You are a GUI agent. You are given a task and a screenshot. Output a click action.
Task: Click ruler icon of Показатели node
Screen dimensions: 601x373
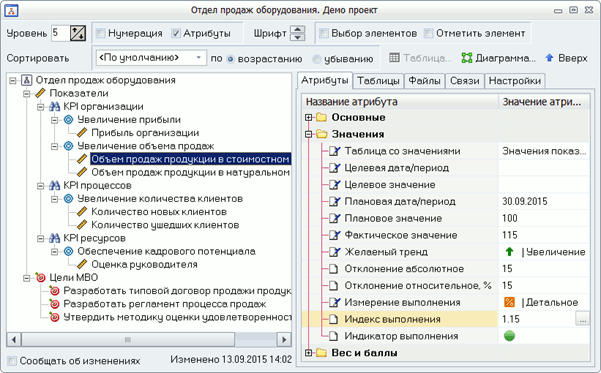coord(40,93)
